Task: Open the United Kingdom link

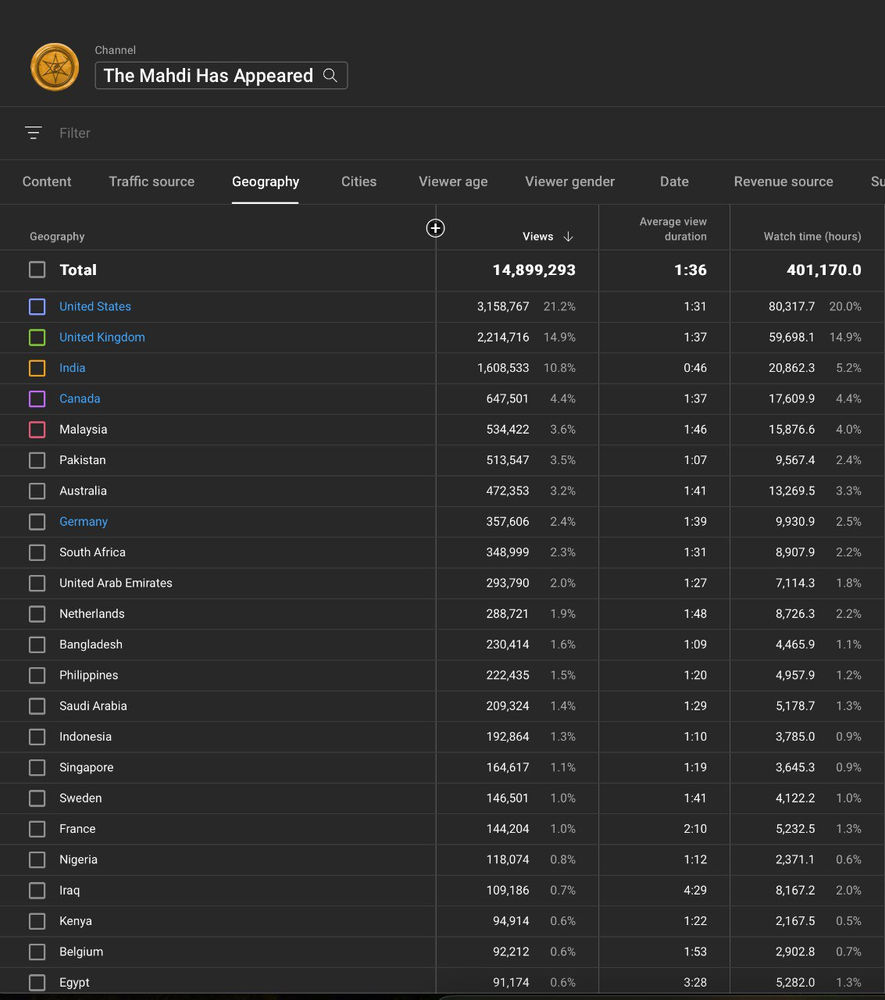Action: pos(102,337)
